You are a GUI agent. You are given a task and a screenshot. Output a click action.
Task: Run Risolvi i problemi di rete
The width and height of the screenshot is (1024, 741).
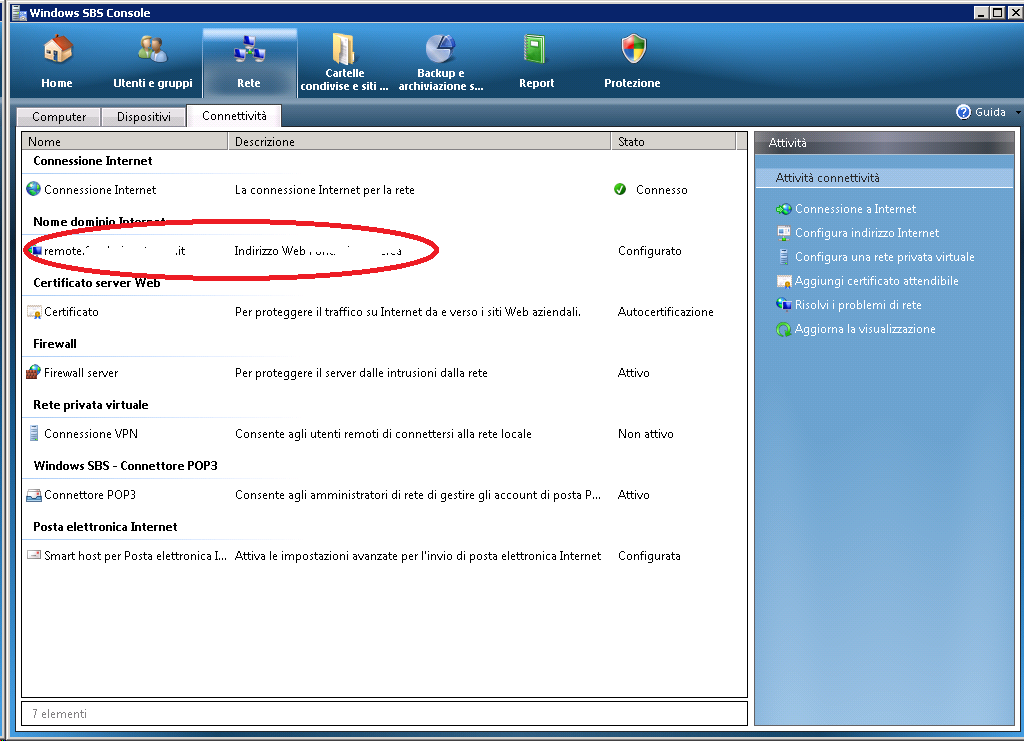pyautogui.click(x=858, y=305)
